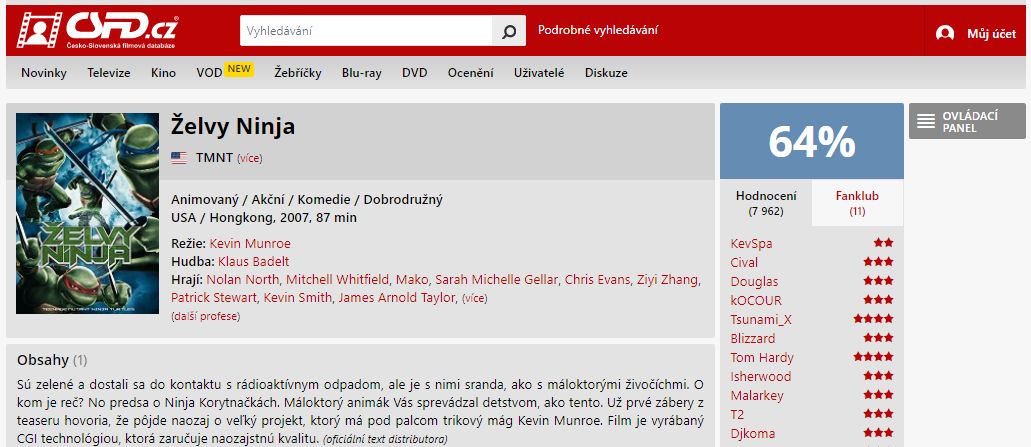Click KevSpa's two-star rating
This screenshot has width=1031, height=447.
pos(884,243)
